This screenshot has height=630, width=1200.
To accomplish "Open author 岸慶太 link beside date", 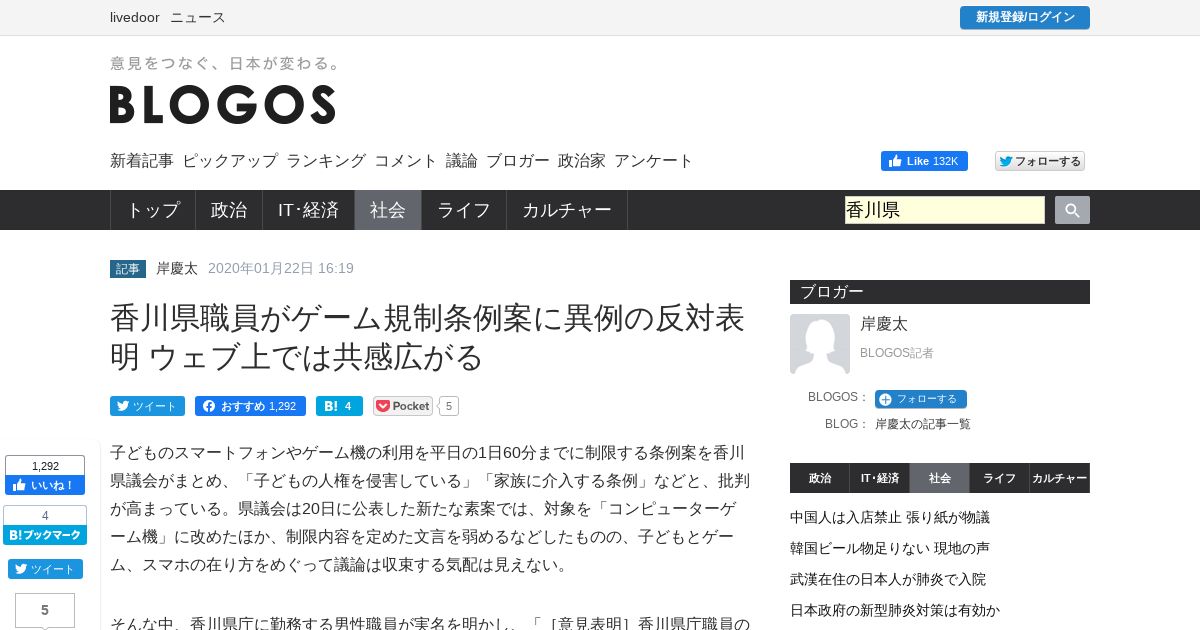I will coord(177,269).
